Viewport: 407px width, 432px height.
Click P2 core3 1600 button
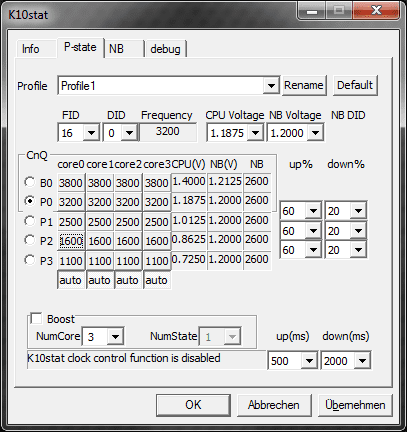pyautogui.click(x=157, y=241)
